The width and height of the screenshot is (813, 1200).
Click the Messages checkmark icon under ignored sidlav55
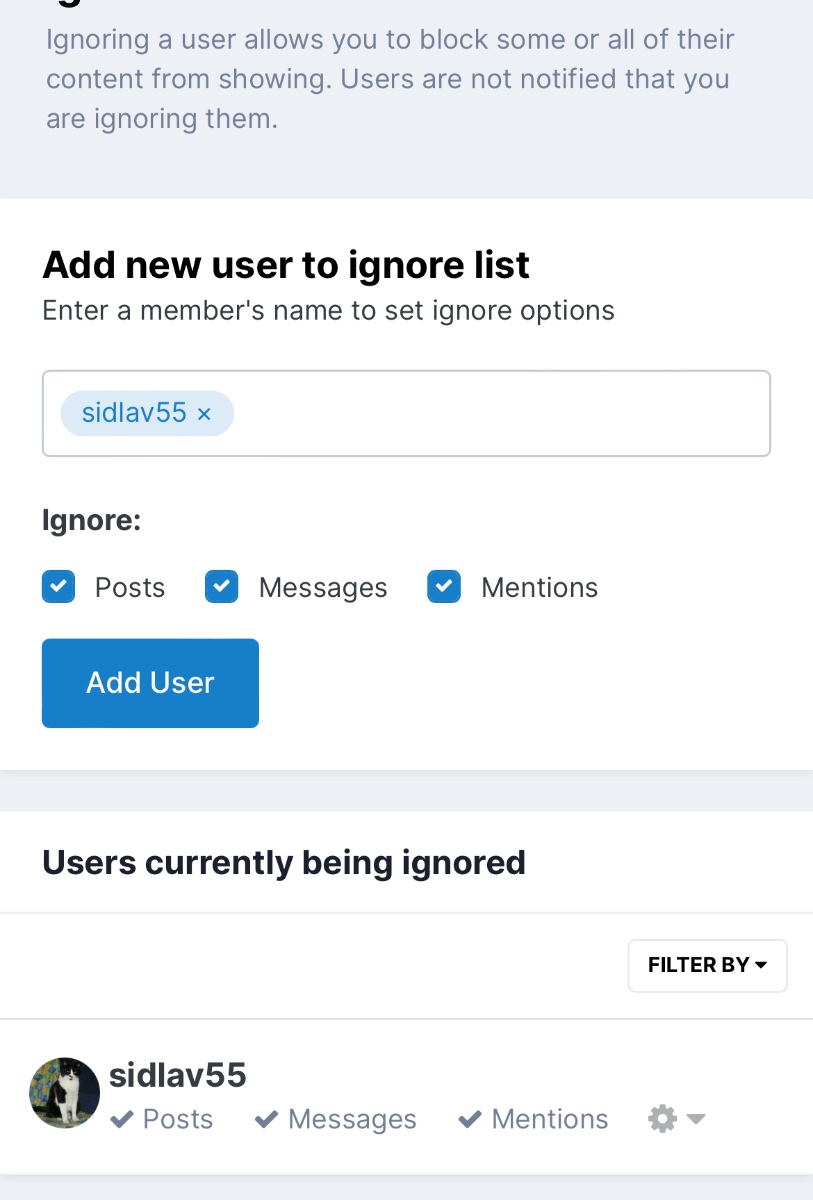(x=266, y=1119)
